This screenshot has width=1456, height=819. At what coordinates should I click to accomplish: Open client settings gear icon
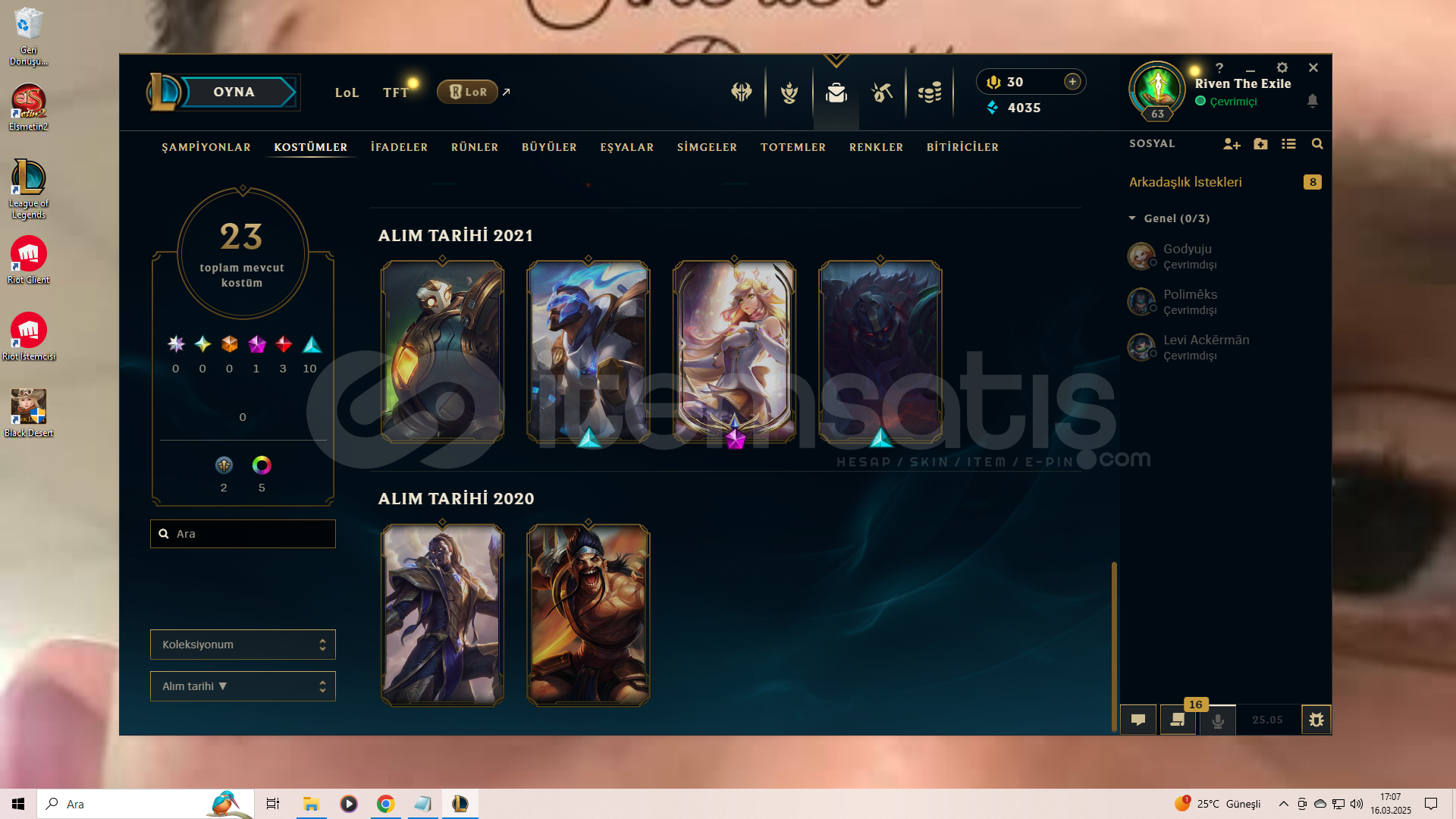[x=1282, y=67]
